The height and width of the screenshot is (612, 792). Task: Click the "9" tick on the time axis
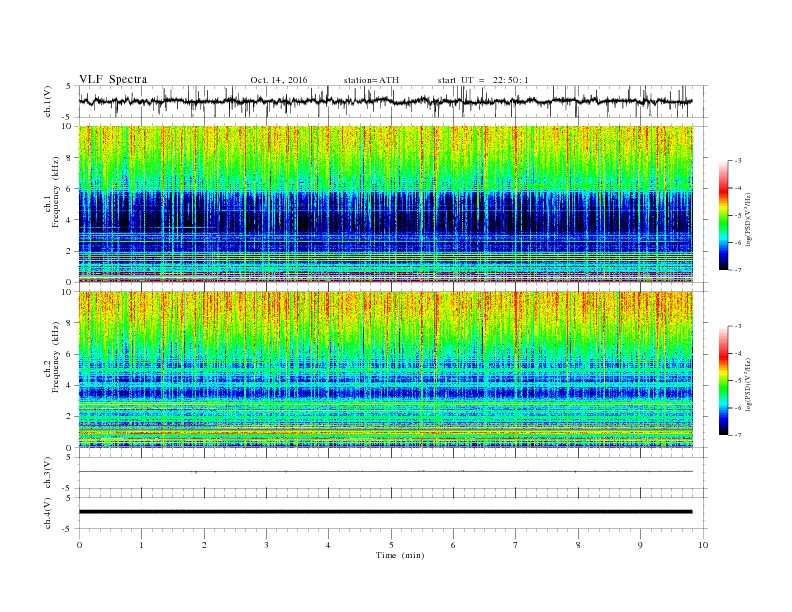coord(640,545)
